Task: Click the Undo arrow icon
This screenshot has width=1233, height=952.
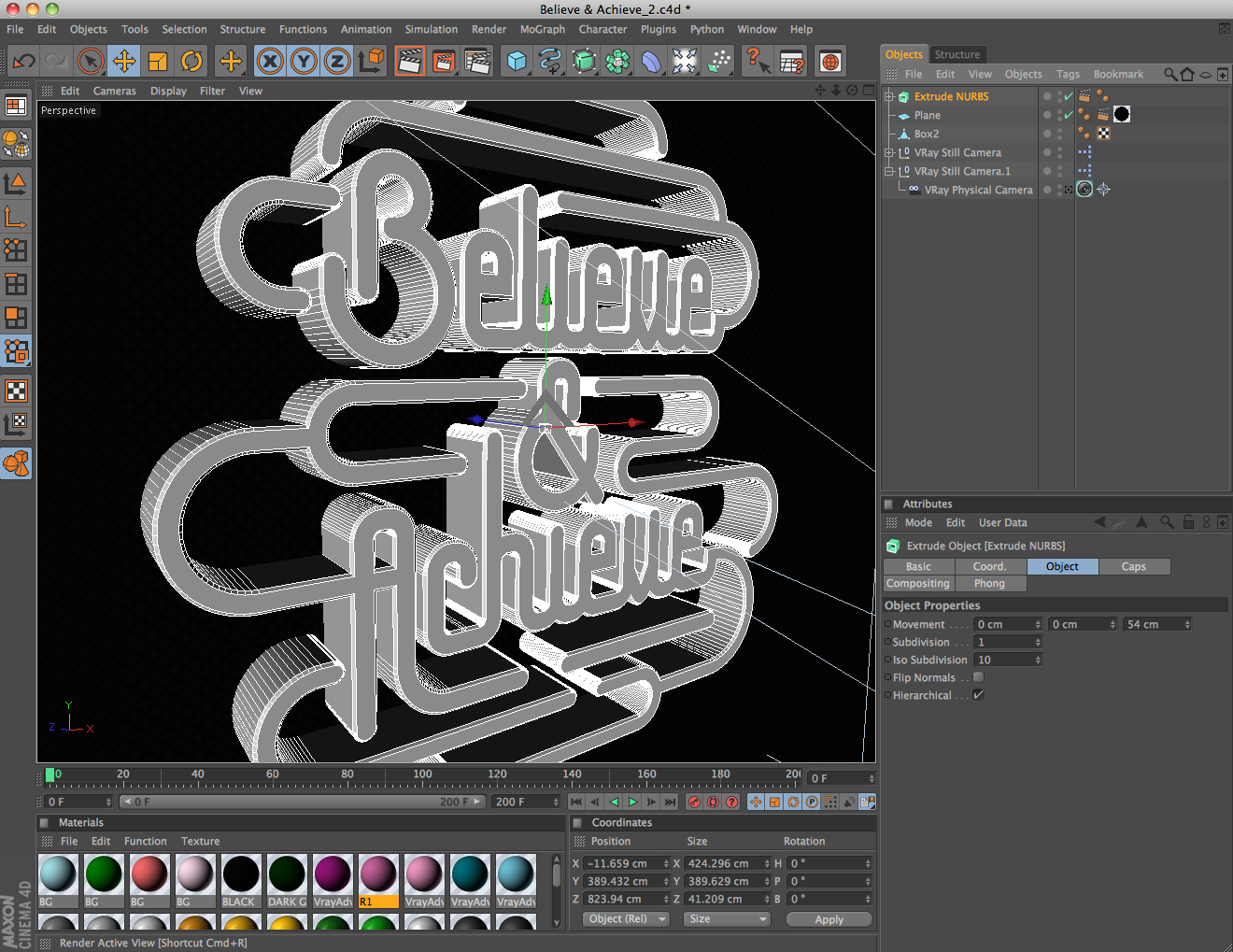Action: tap(23, 62)
